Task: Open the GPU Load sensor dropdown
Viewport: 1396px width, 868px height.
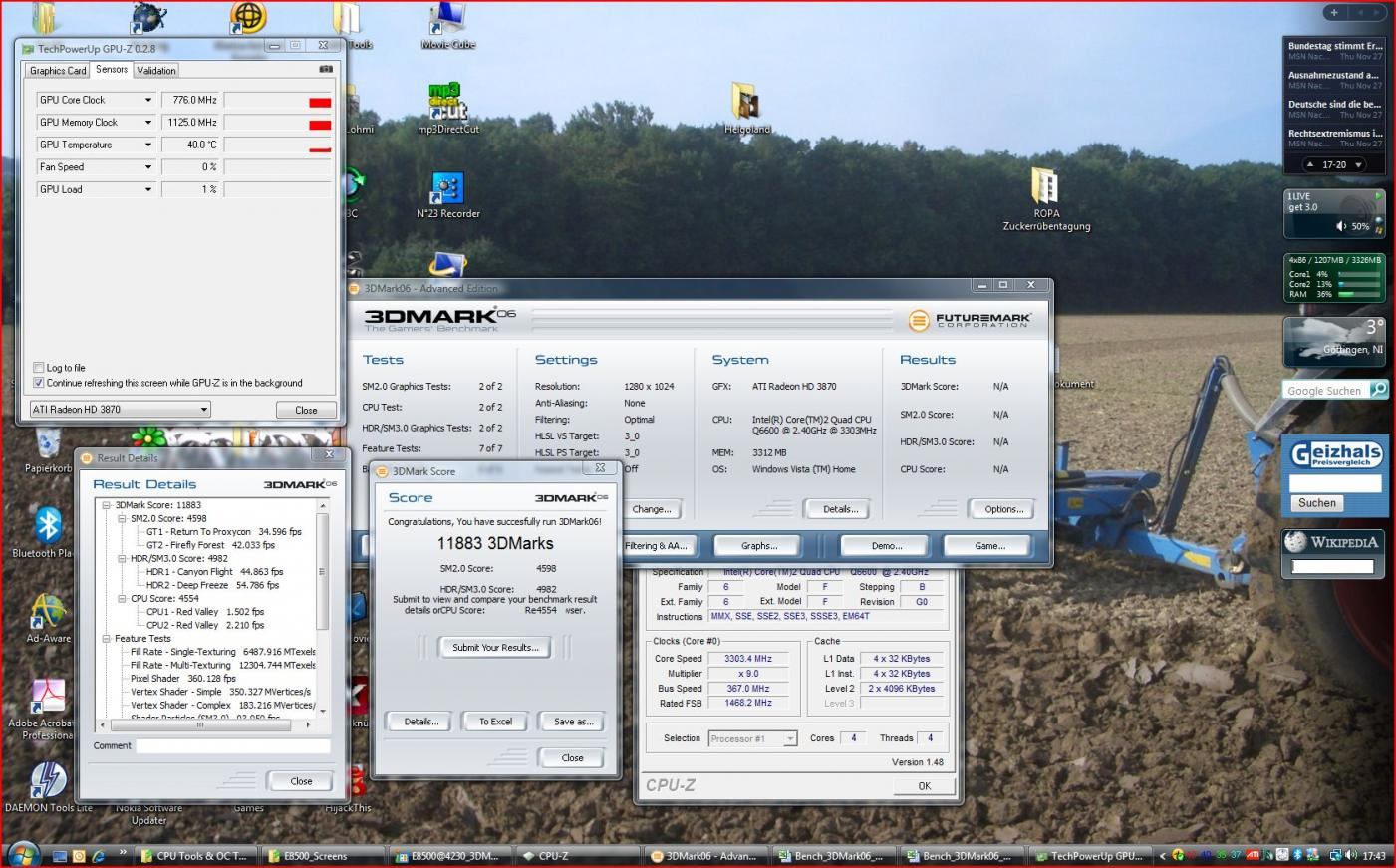Action: click(148, 189)
